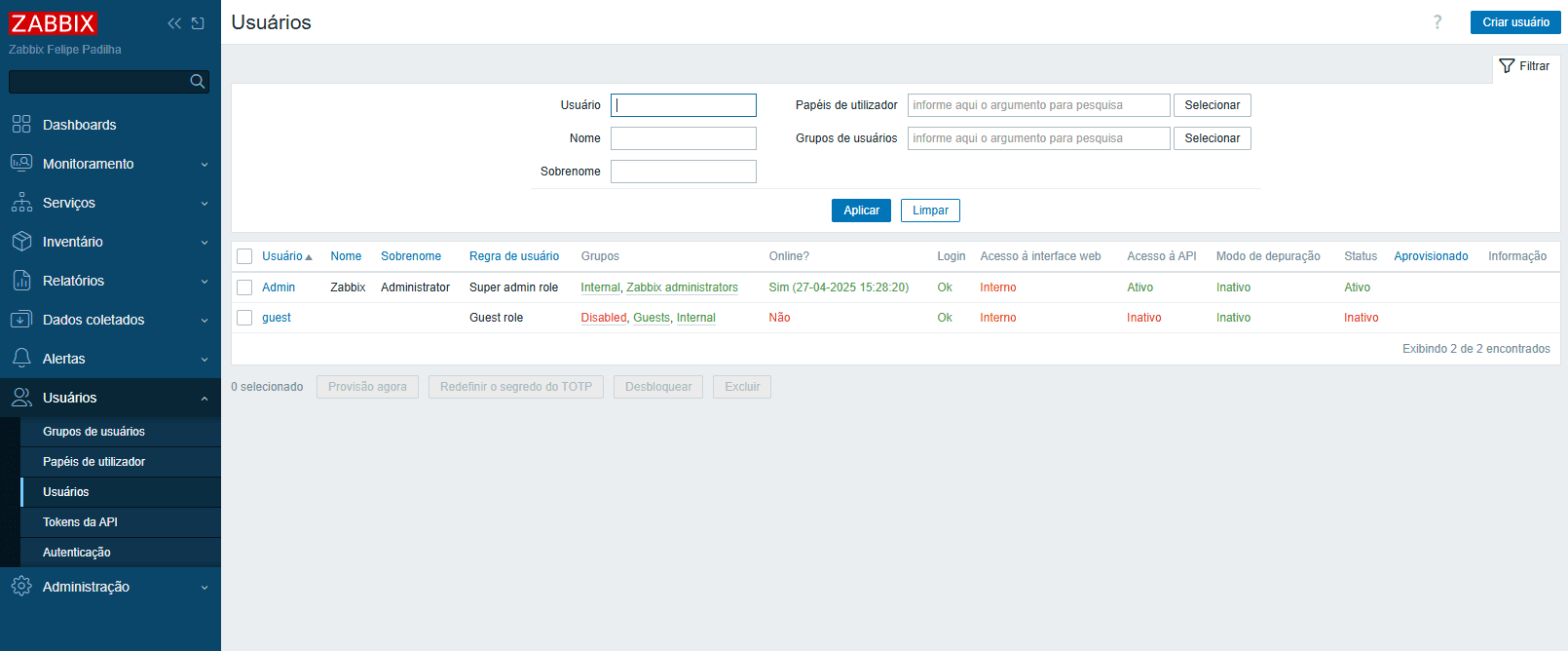
Task: Click the Dashboards grid icon
Action: click(x=21, y=125)
